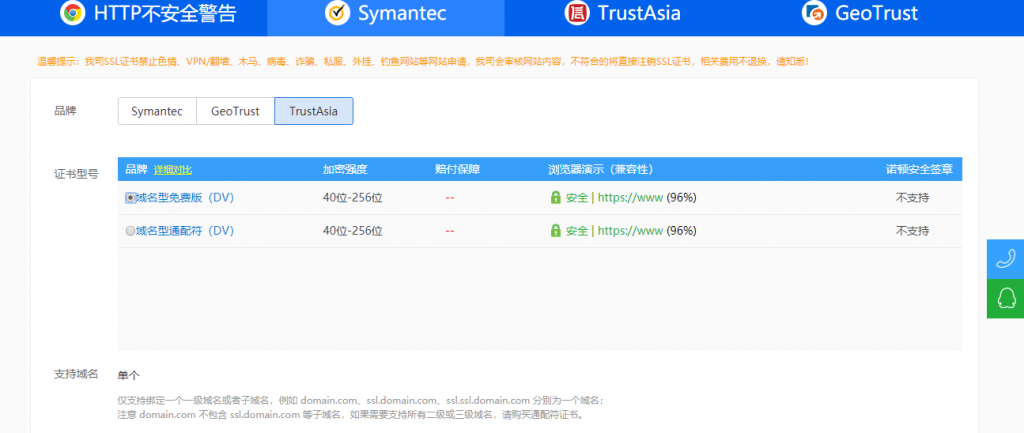The width and height of the screenshot is (1024, 433).
Task: Click -- compensation value in 域名型通配符 row
Action: [x=450, y=231]
